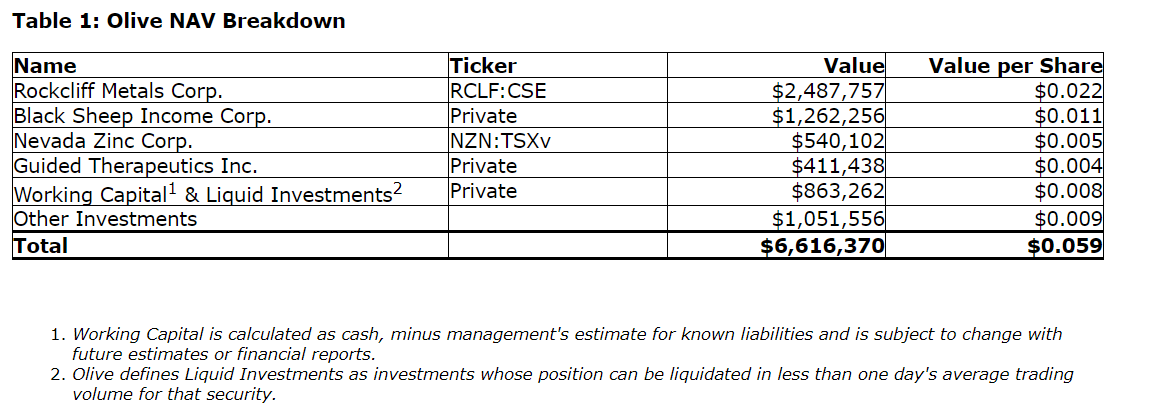Select the $1,262,256 value cell
The image size is (1149, 414).
coord(828,116)
